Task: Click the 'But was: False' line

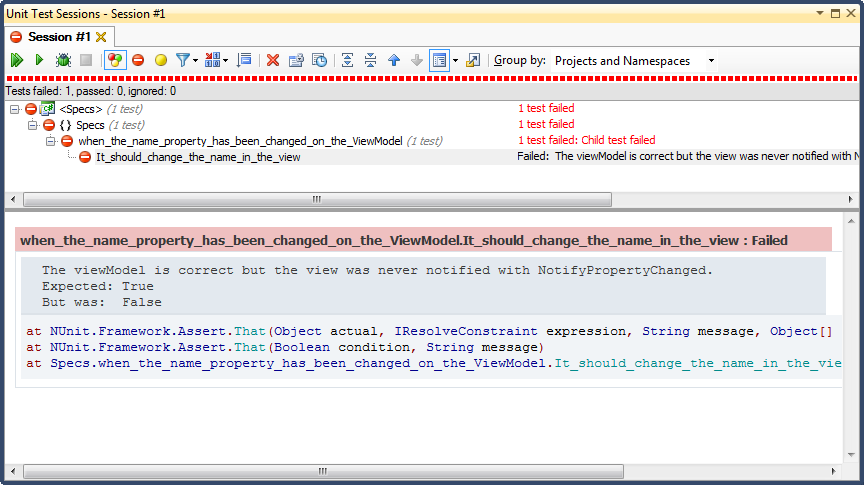Action: 102,302
